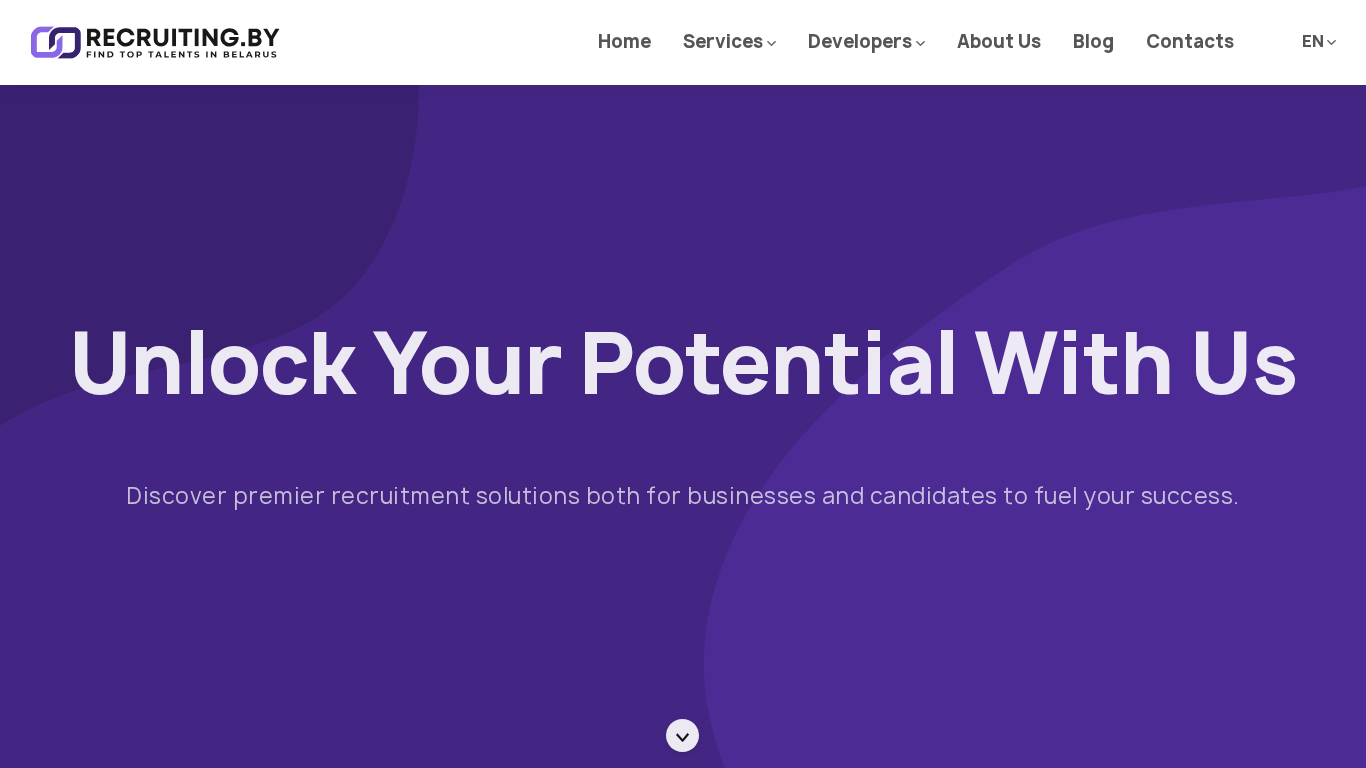Expand the chevron next to Developers
The width and height of the screenshot is (1366, 768).
(x=921, y=43)
